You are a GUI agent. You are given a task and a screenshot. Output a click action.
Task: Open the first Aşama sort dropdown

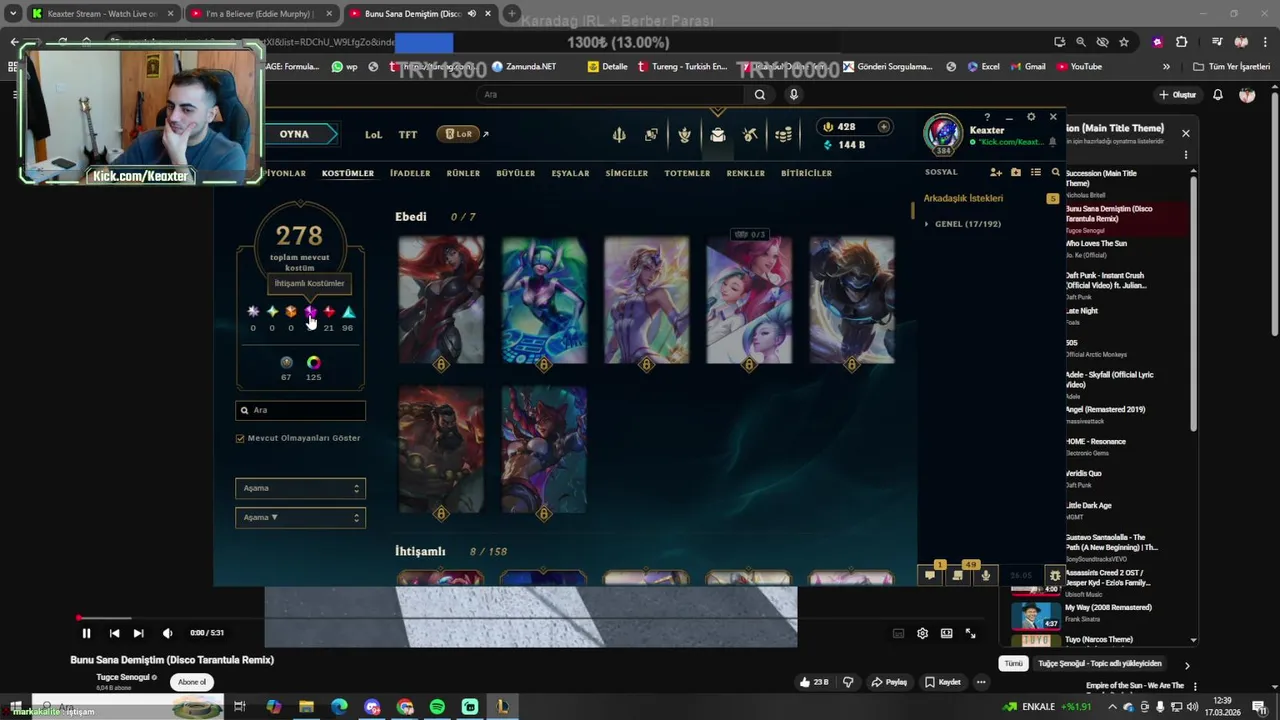coord(300,488)
